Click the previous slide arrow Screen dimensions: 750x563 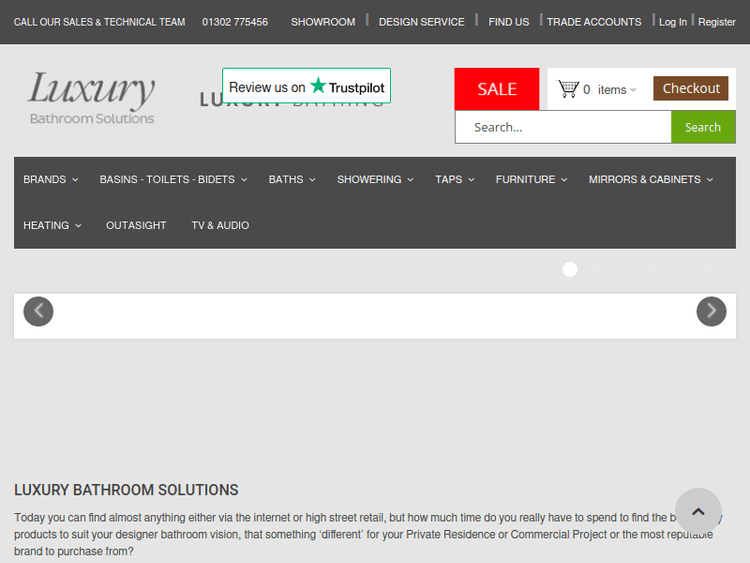point(38,312)
